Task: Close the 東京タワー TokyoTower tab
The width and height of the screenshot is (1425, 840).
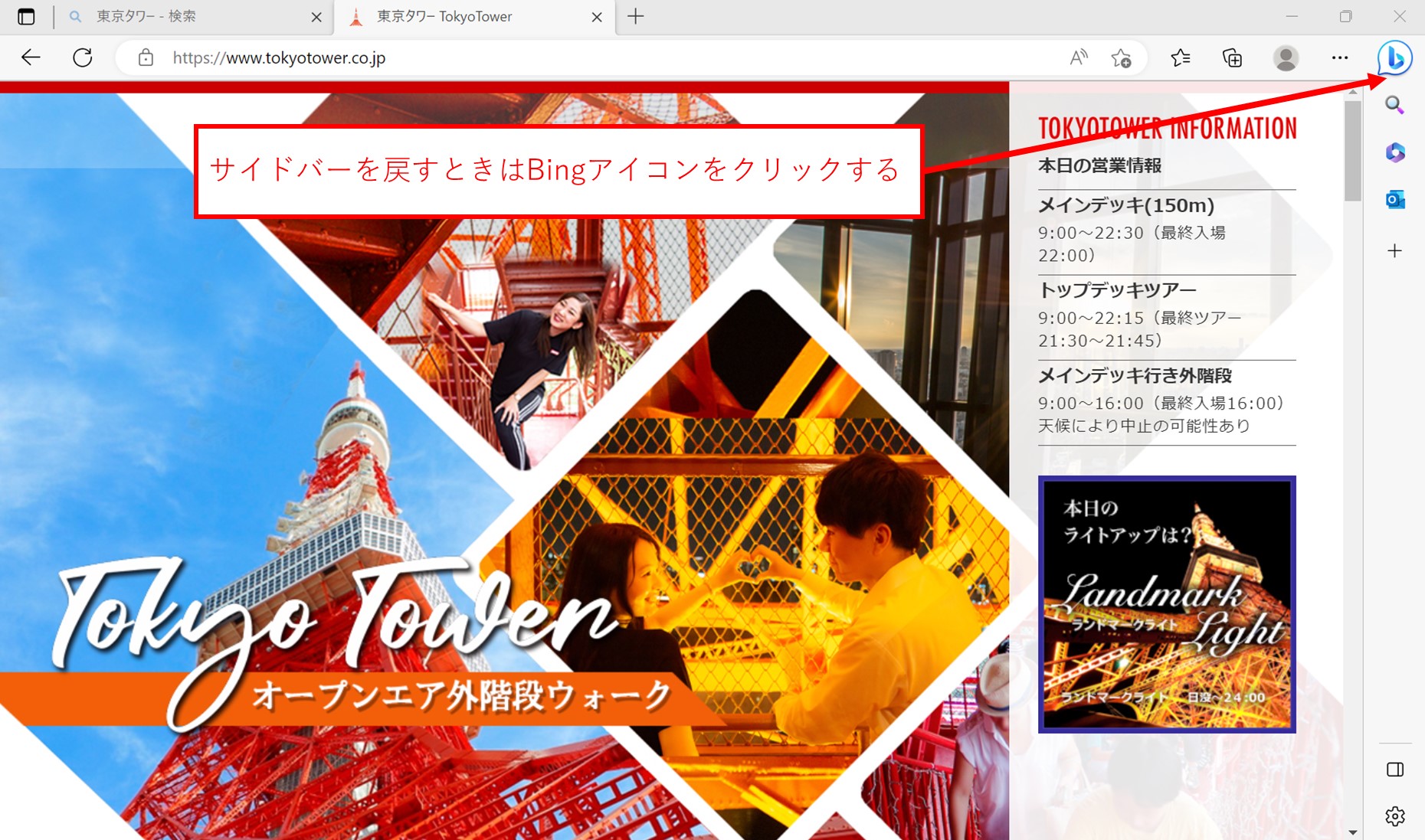Action: pos(597,17)
